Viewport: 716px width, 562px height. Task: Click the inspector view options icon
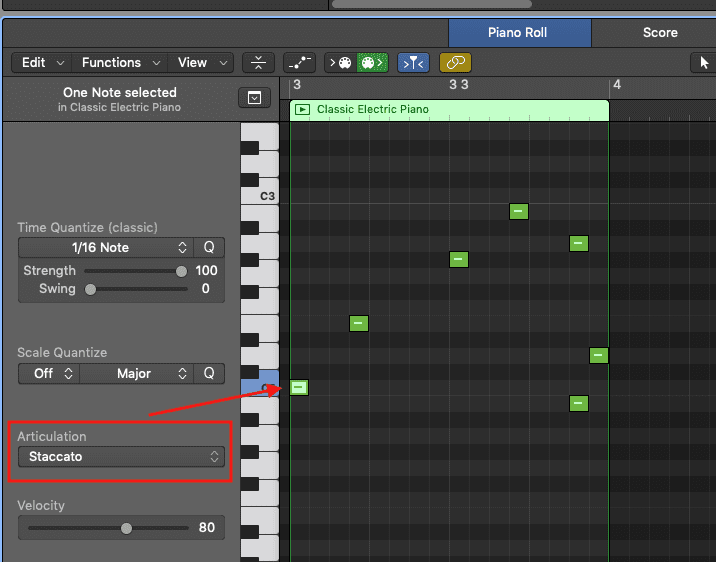click(x=254, y=98)
